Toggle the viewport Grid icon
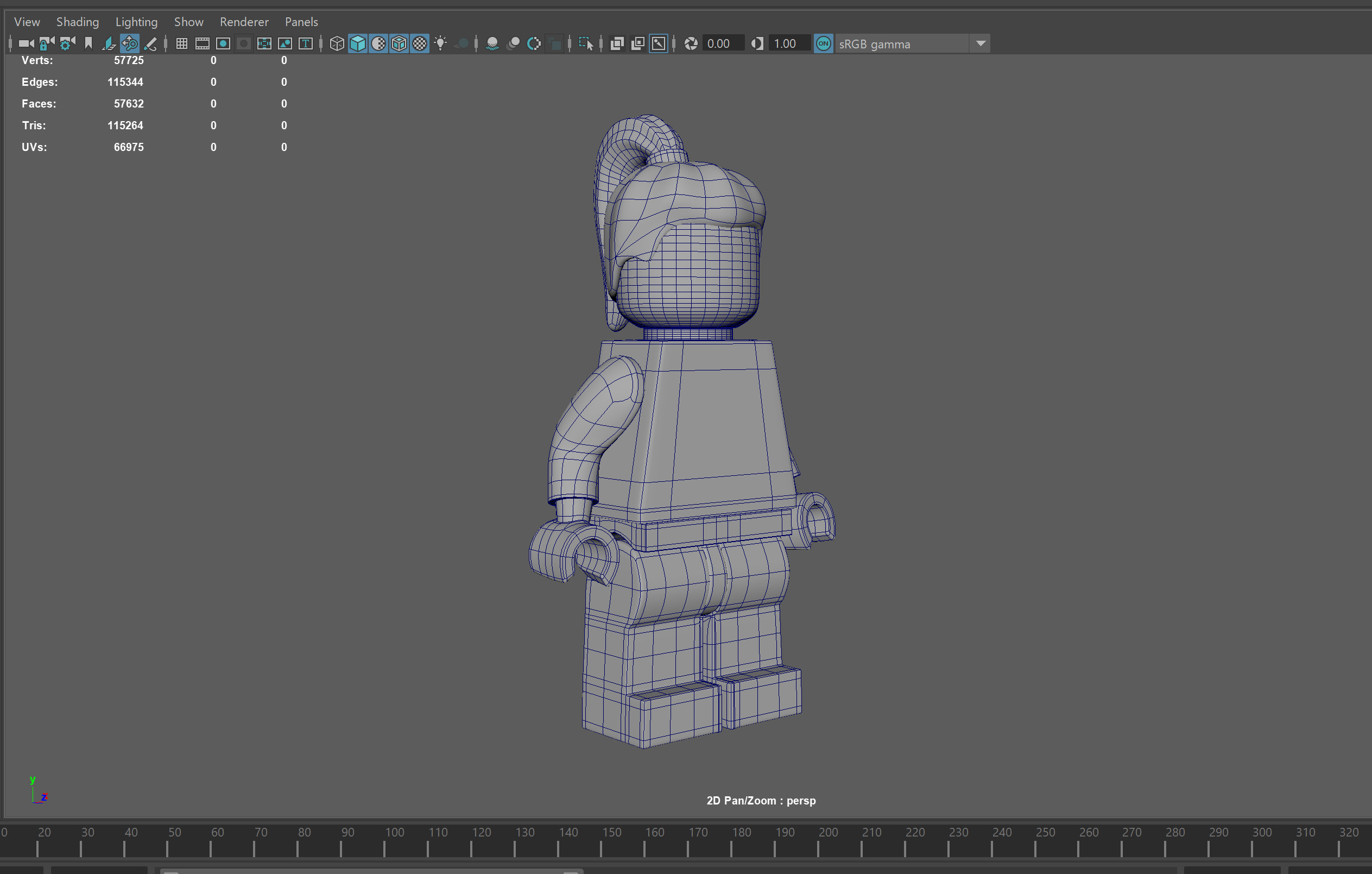 182,43
